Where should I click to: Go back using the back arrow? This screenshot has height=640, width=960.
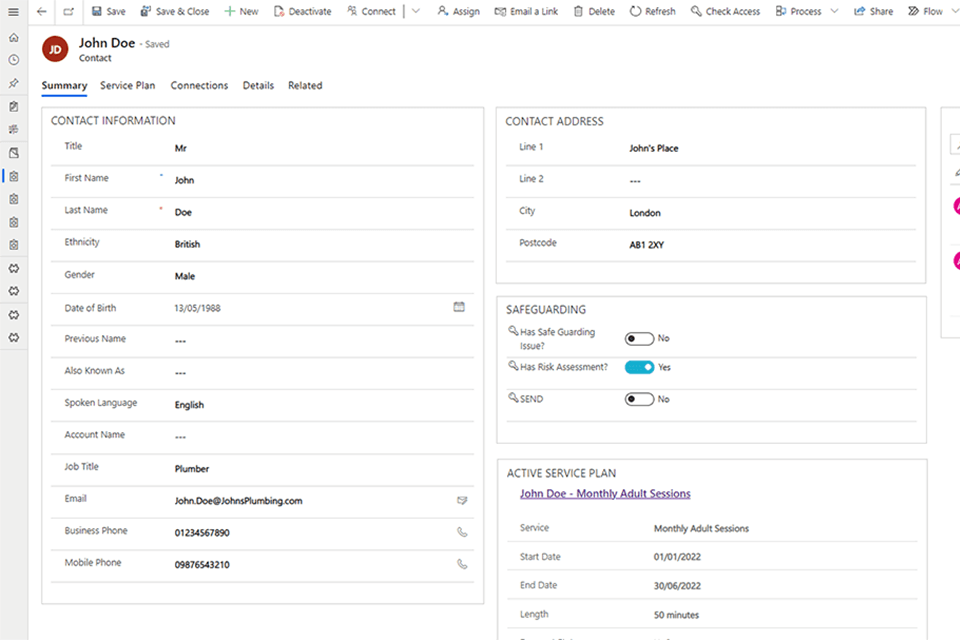tap(42, 12)
